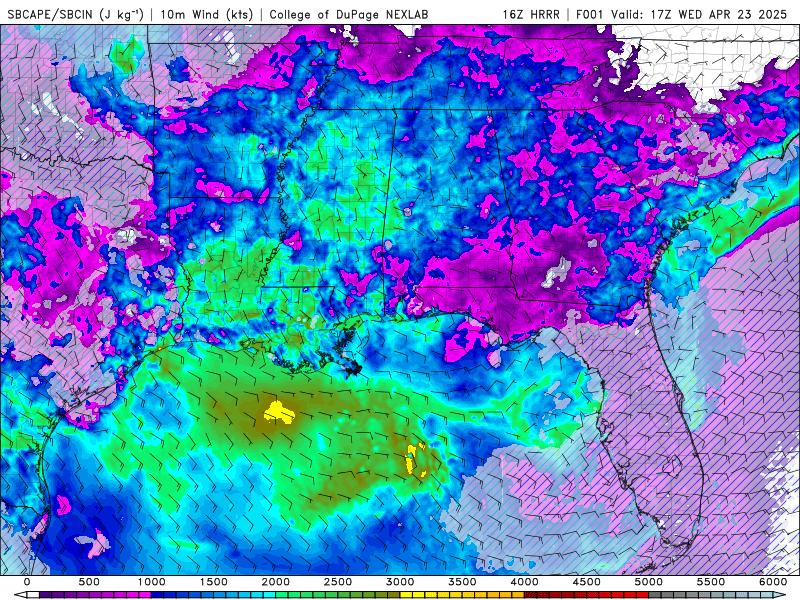Screen dimensions: 800x600
Task: Click the SBCAPE/SBCIN (J kg⁻¹) title text
Action: [x=76, y=14]
